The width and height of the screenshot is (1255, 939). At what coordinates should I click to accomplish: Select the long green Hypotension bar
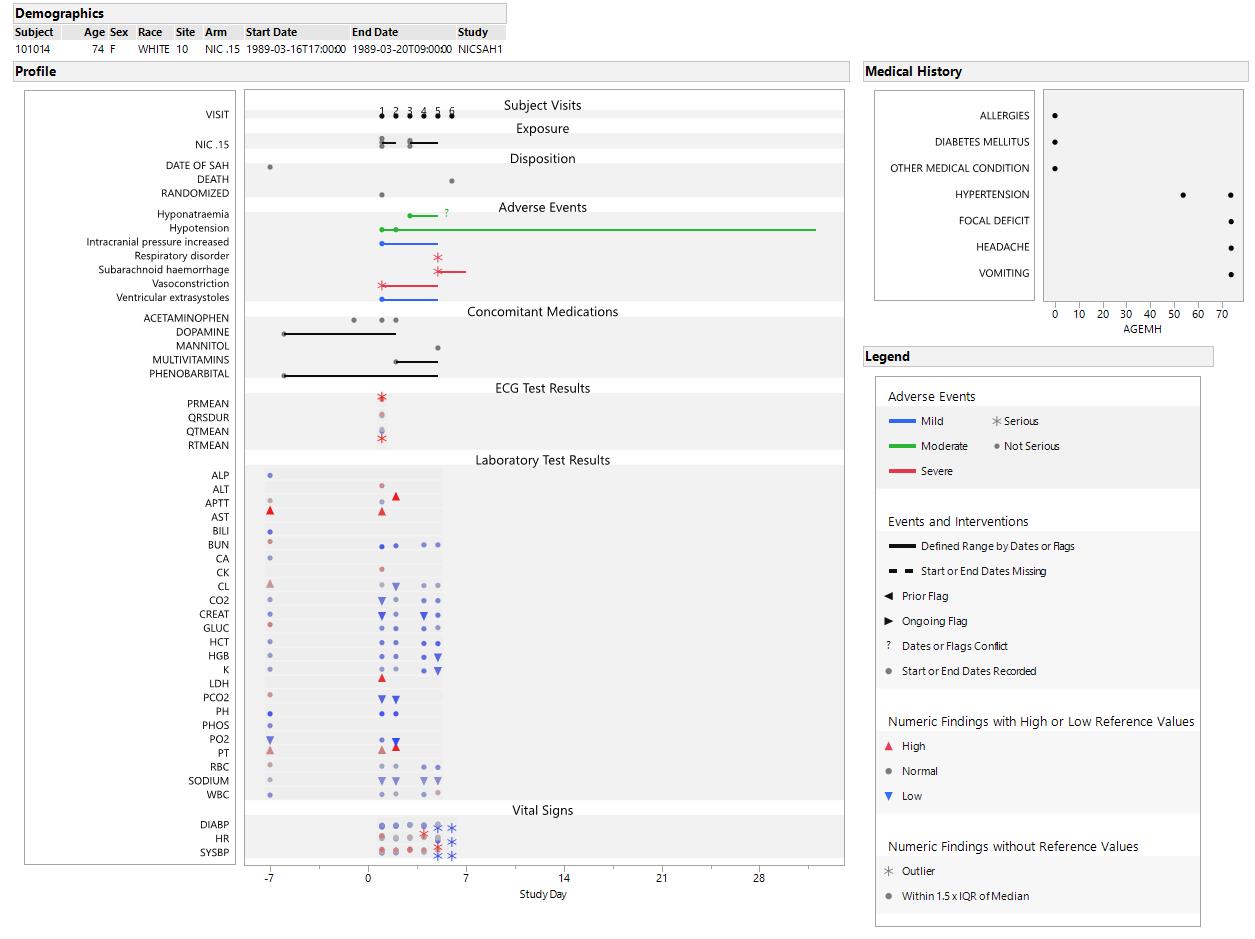pyautogui.click(x=600, y=230)
